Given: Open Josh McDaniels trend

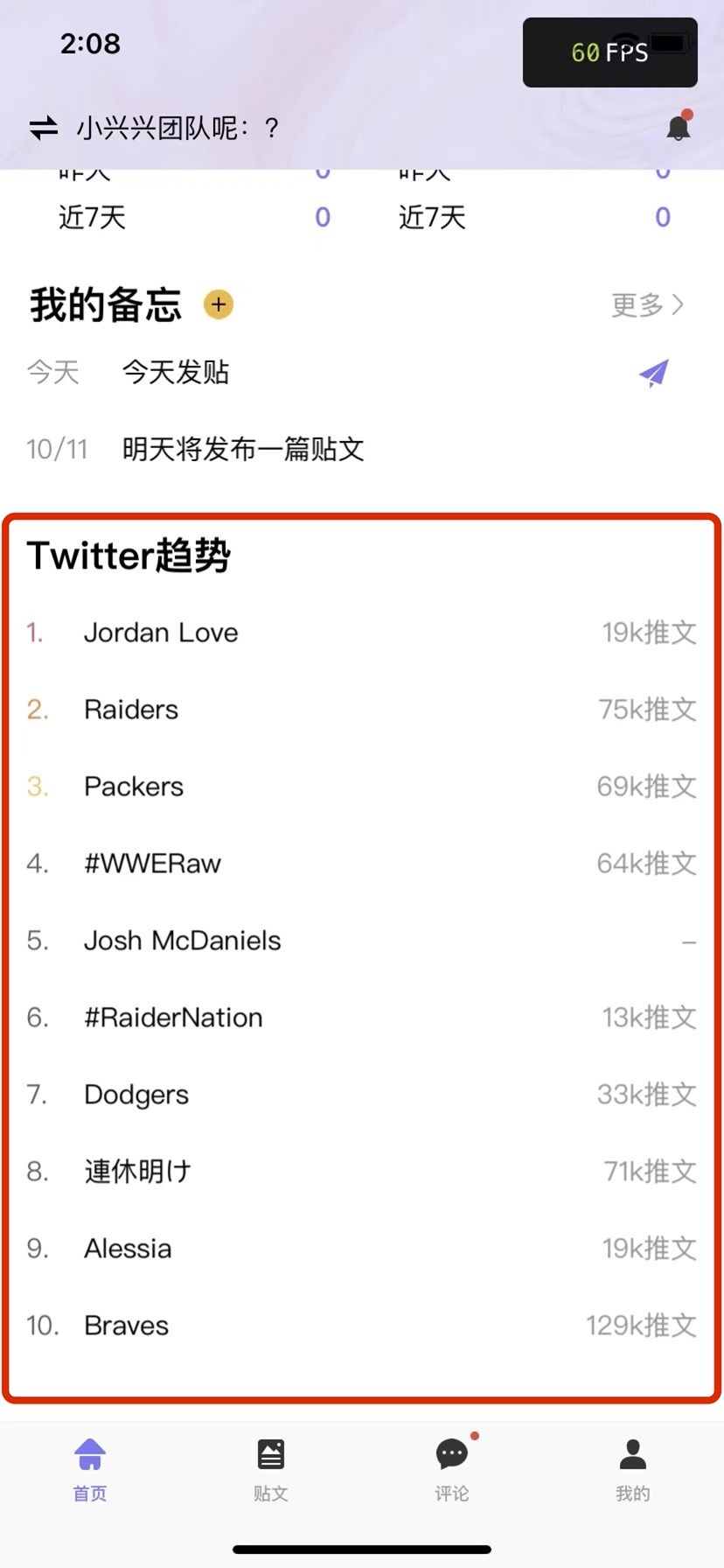Looking at the screenshot, I should [x=362, y=941].
